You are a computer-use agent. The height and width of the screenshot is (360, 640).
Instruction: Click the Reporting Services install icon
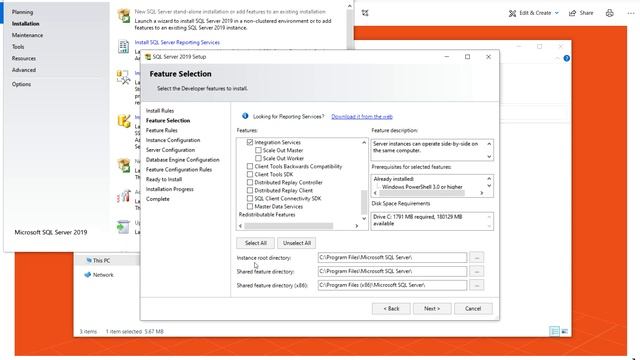pyautogui.click(x=123, y=47)
